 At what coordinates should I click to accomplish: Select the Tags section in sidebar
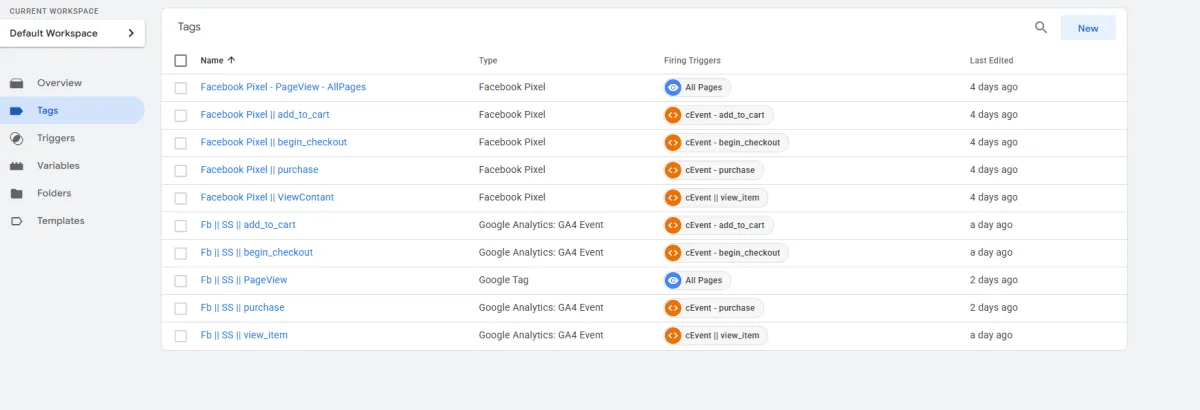tap(72, 111)
